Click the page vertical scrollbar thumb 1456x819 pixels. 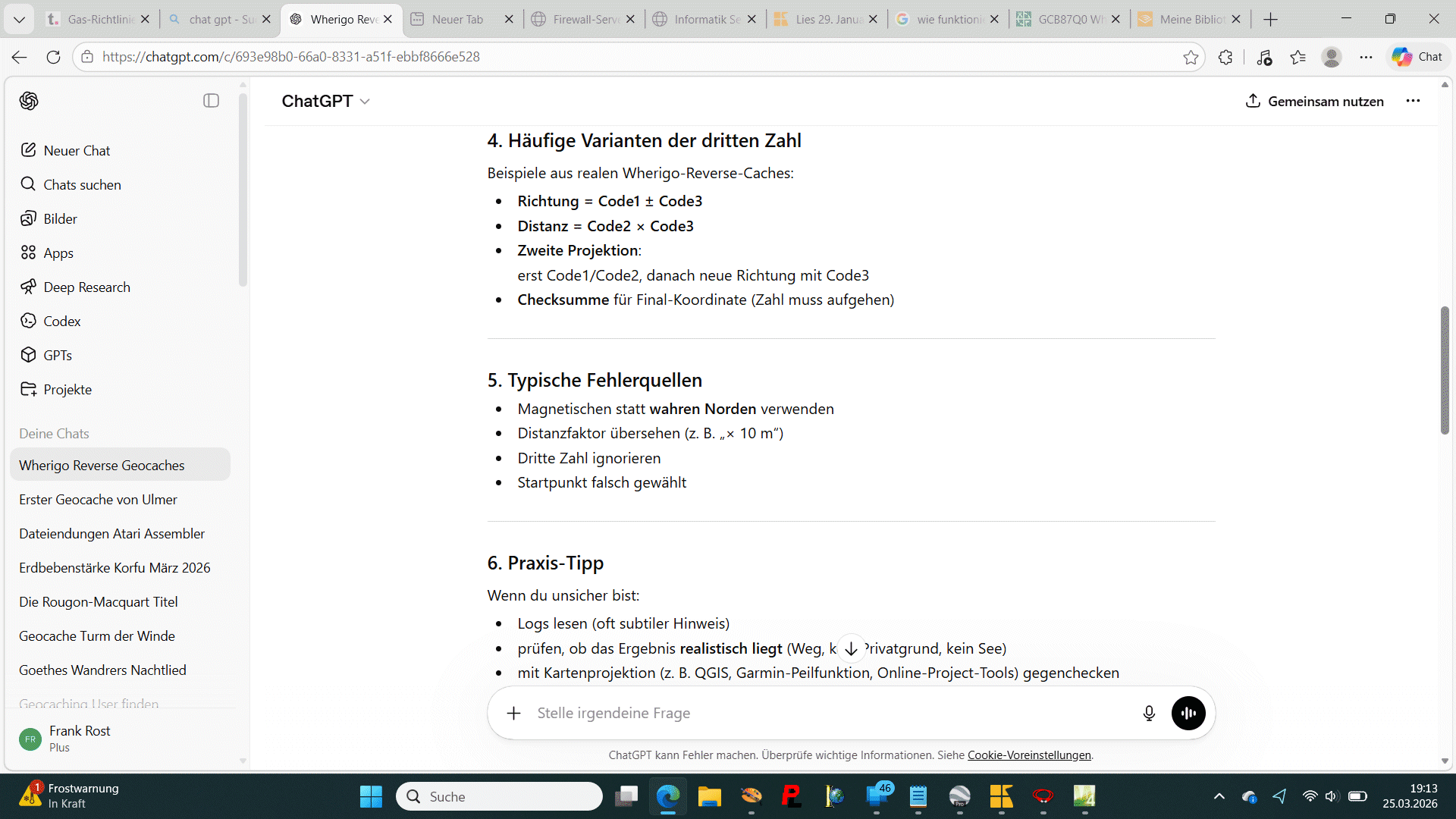click(1445, 370)
